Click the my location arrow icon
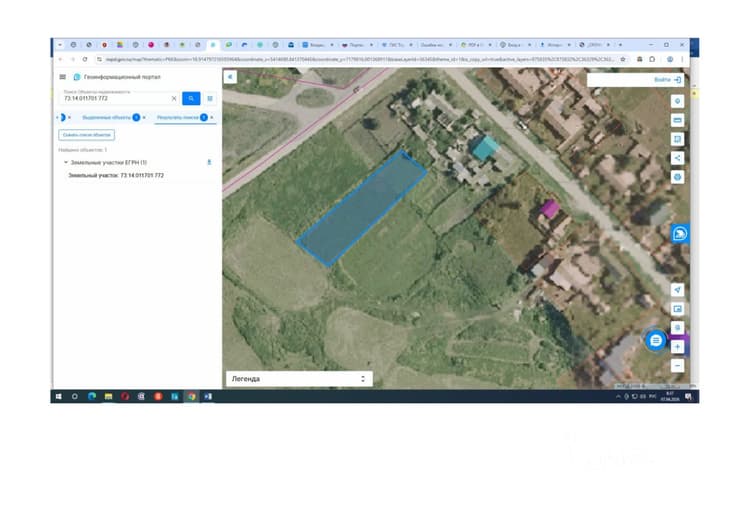750x531 pixels. click(x=677, y=289)
